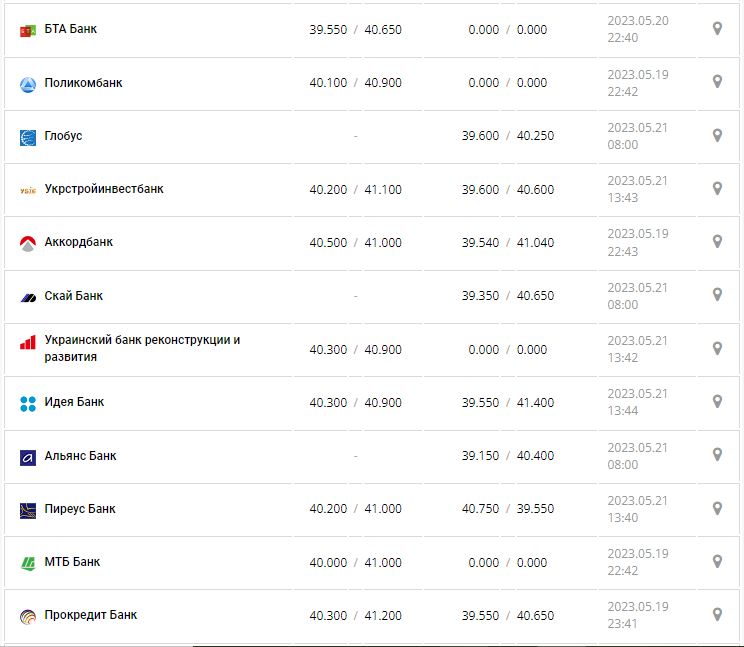Click Пиреус Банк rate 40.200 / 41.000
Image resolution: width=744 pixels, height=647 pixels.
coord(355,509)
